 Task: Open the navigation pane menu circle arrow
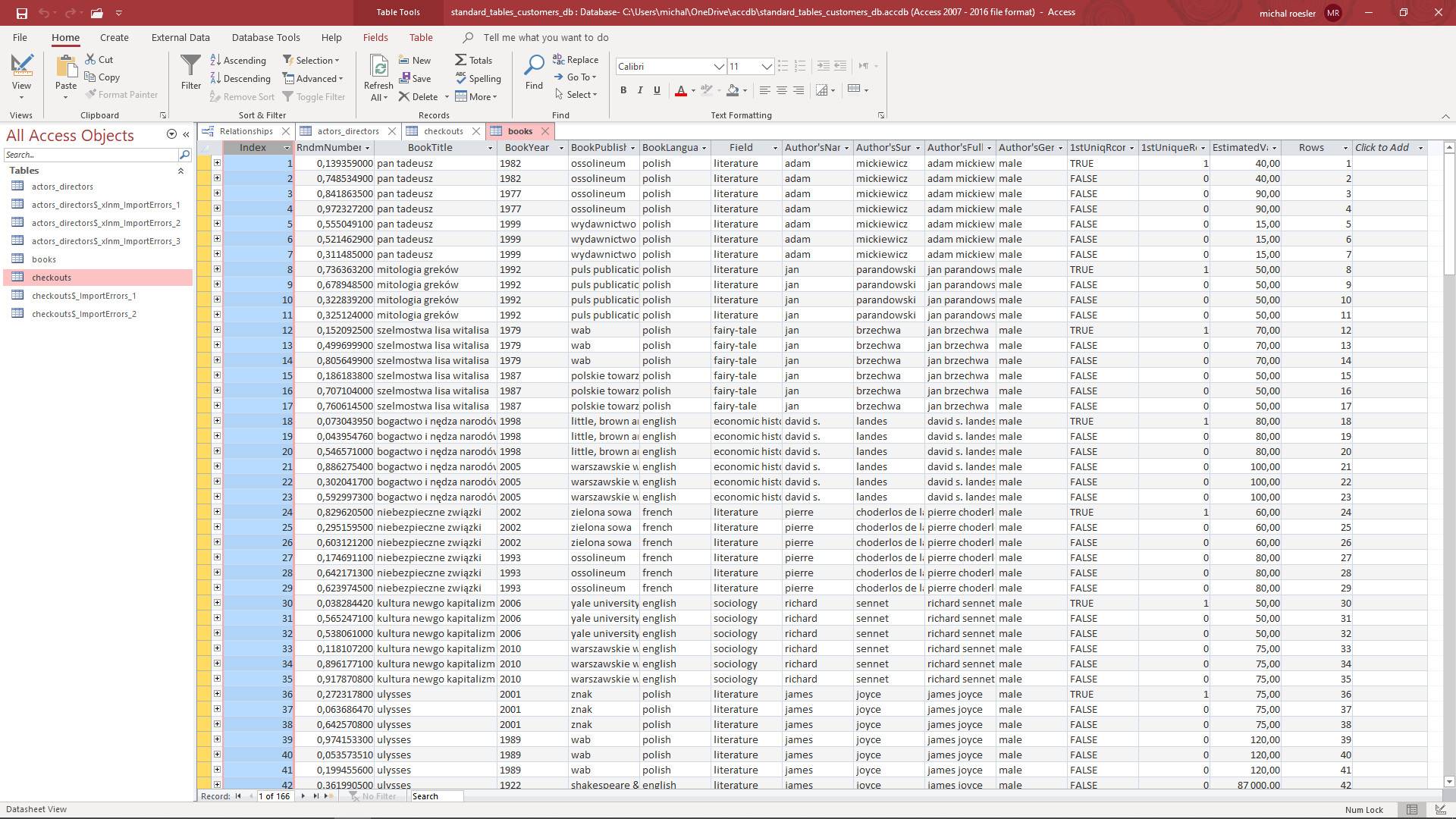[x=171, y=134]
